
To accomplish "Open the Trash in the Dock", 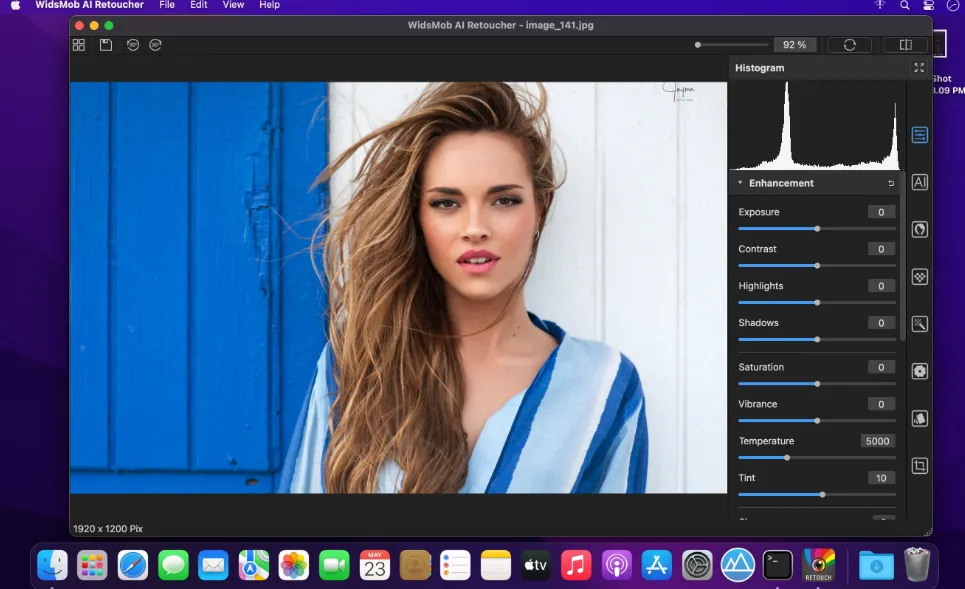I will [916, 565].
